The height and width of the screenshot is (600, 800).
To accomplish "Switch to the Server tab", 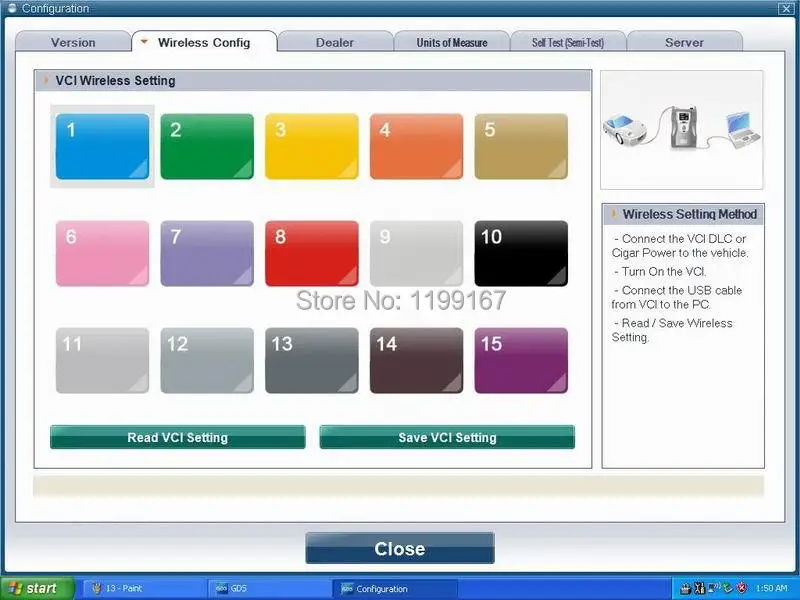I will (x=684, y=42).
